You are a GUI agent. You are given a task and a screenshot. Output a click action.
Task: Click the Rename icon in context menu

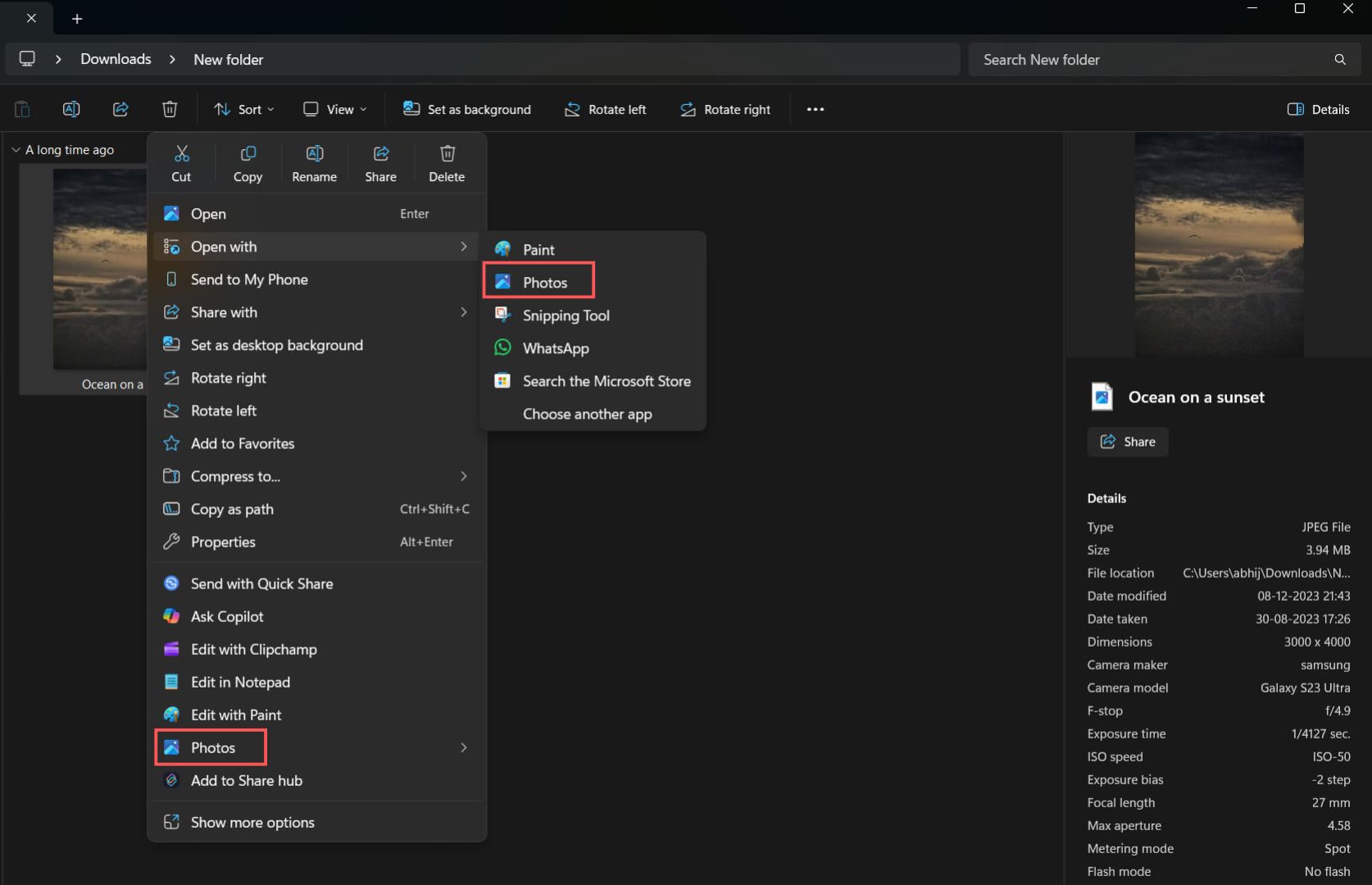[x=314, y=163]
